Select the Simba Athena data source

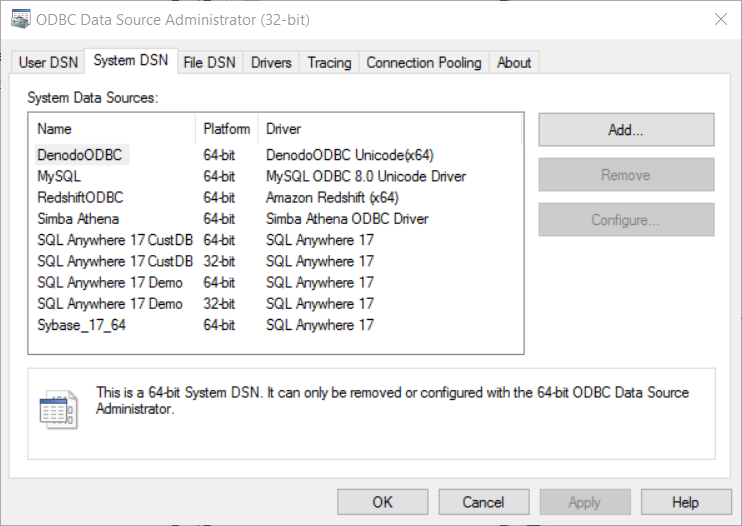[x=78, y=219]
